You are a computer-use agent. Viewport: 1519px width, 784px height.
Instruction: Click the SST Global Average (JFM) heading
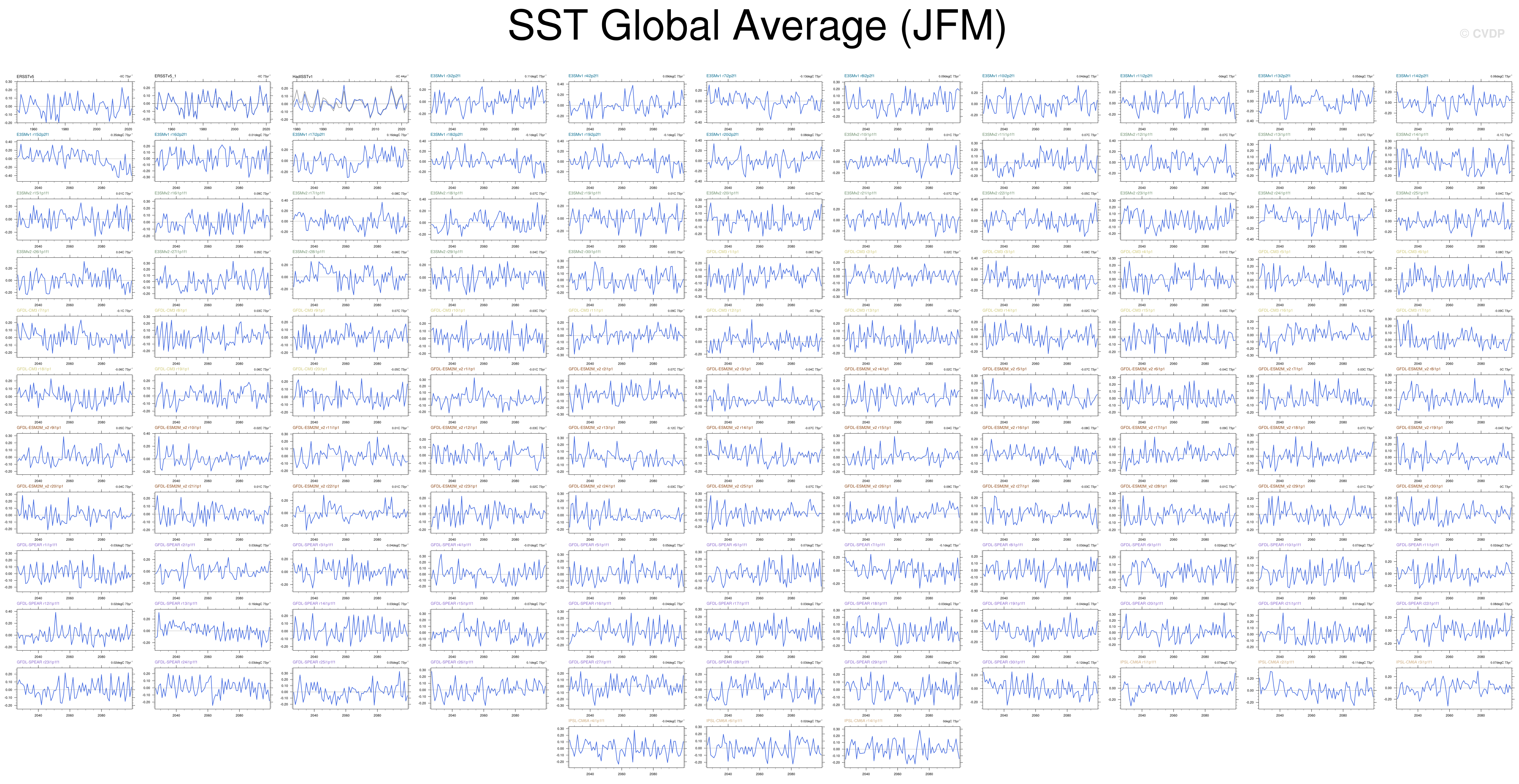756,27
